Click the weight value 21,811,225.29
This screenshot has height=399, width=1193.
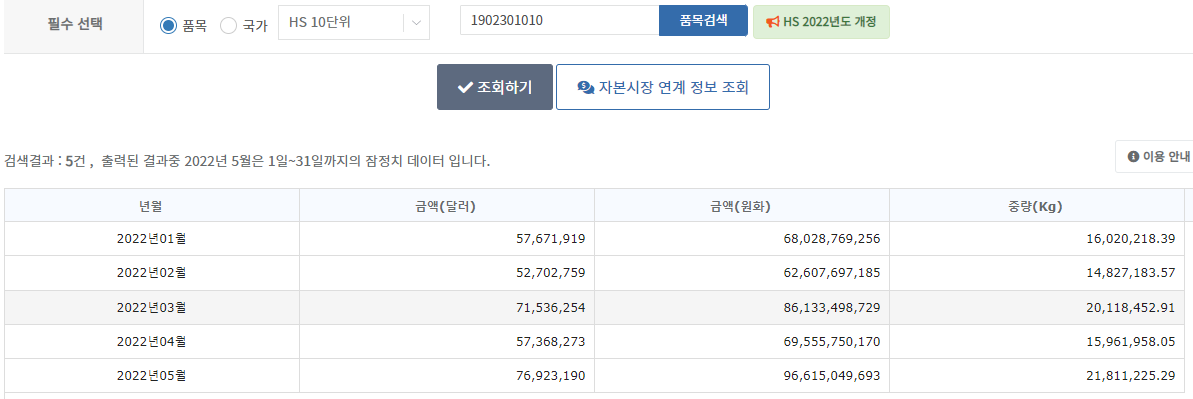tap(1131, 376)
